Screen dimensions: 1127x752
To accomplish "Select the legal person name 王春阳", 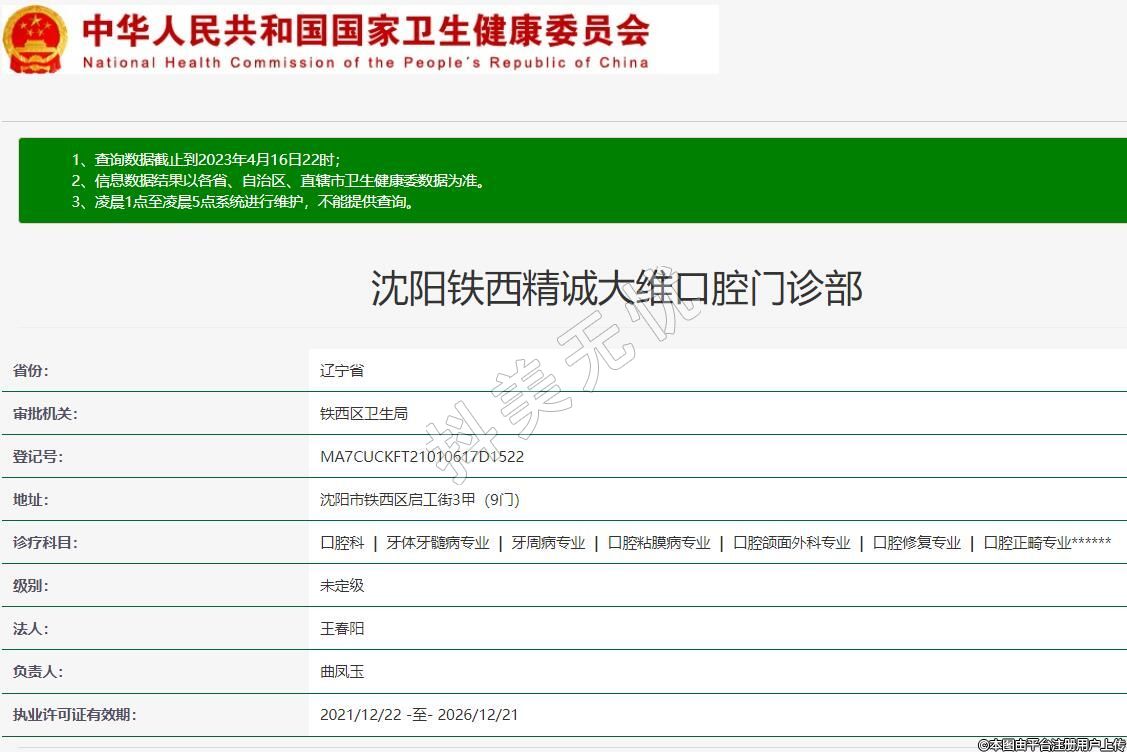I will [342, 629].
